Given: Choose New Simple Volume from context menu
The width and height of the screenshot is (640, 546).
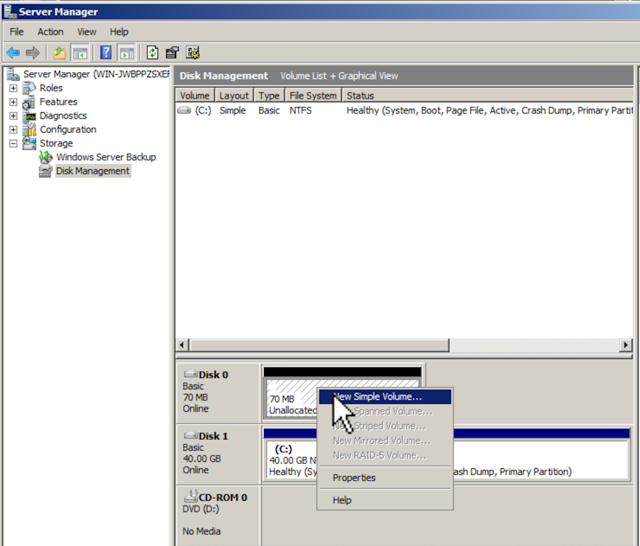Looking at the screenshot, I should (385, 397).
